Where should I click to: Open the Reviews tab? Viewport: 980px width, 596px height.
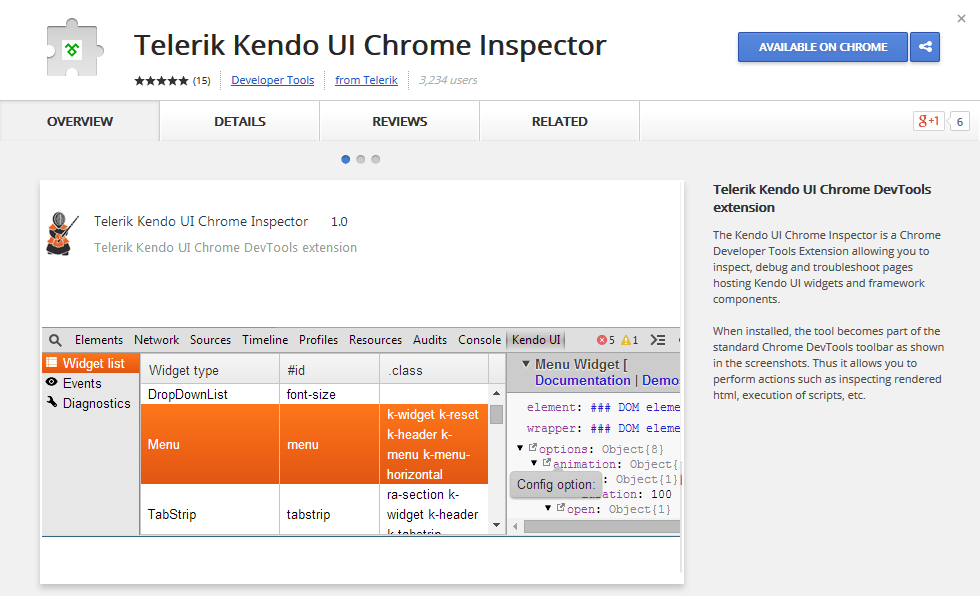click(400, 121)
